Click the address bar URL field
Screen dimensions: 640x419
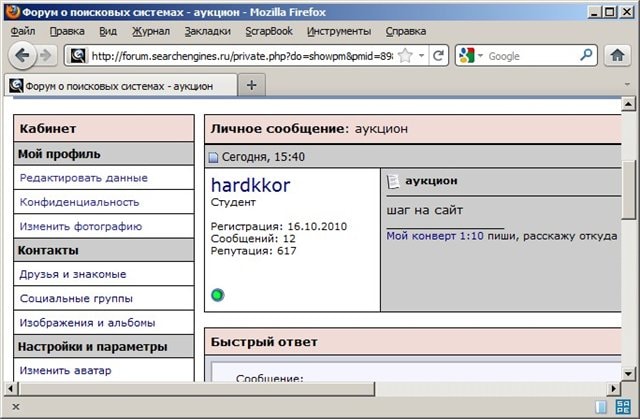coord(242,55)
